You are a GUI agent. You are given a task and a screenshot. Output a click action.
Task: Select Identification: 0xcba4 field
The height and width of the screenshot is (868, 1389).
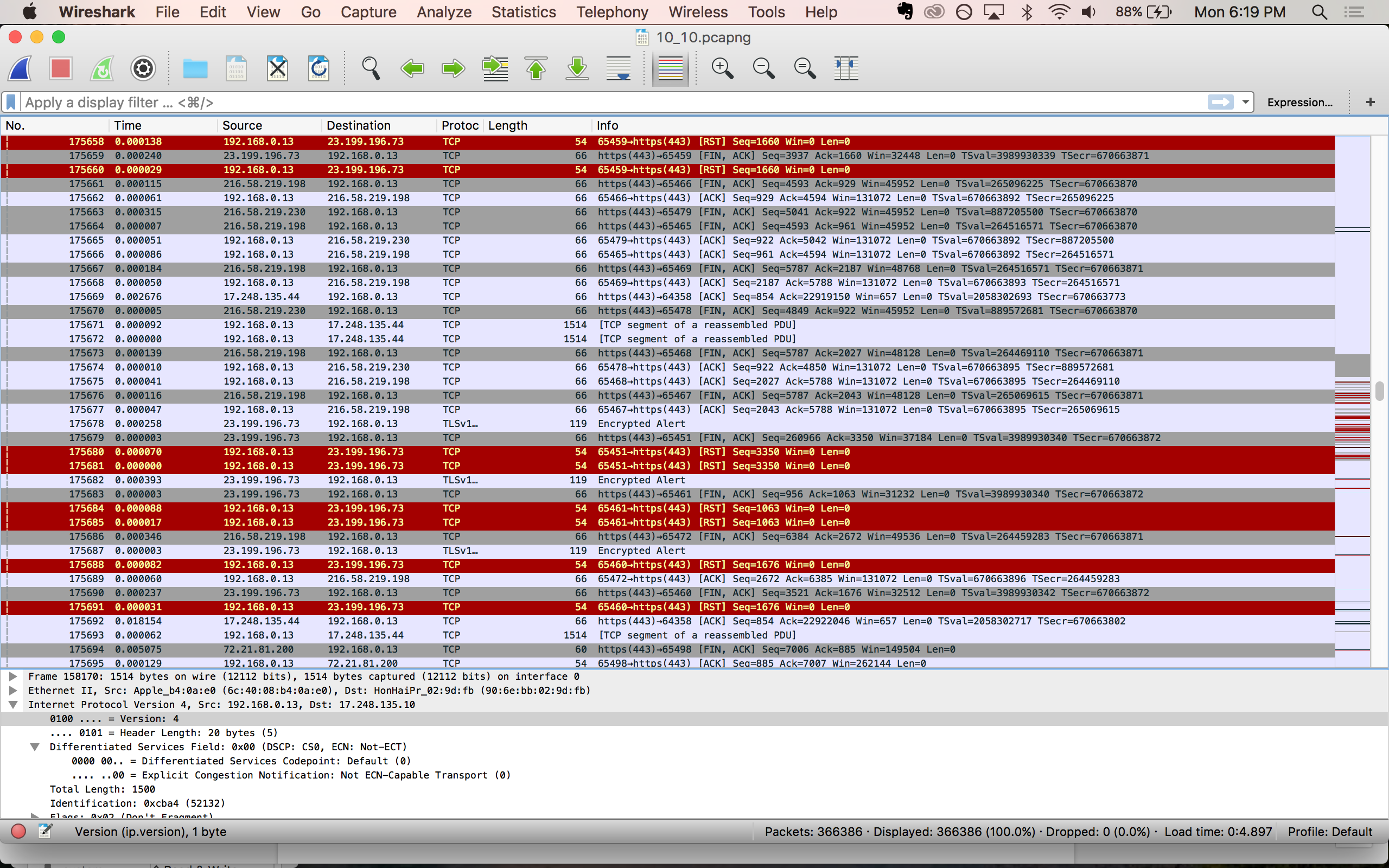137,803
